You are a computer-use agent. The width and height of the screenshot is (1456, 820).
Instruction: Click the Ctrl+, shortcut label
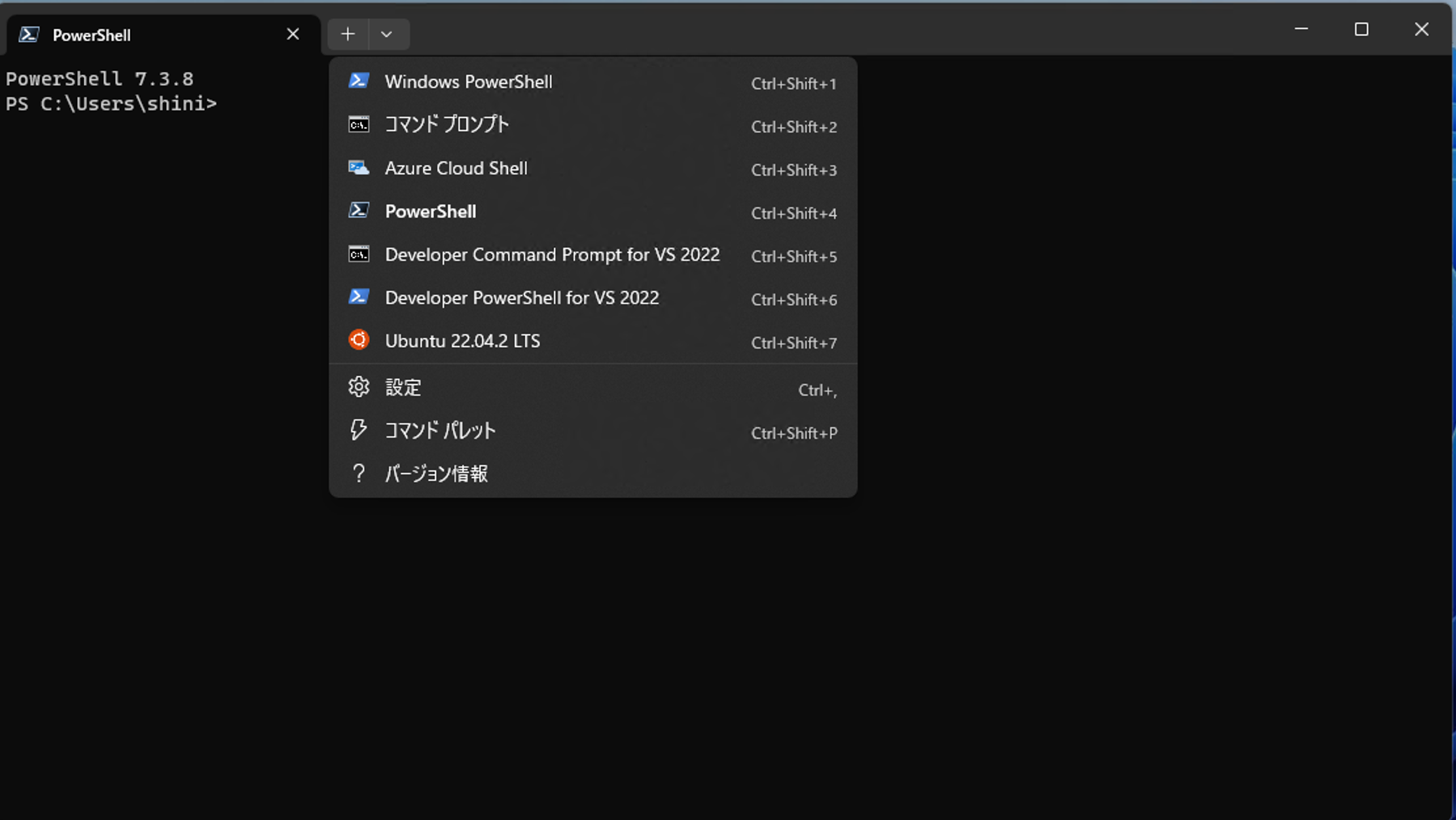[x=818, y=390]
